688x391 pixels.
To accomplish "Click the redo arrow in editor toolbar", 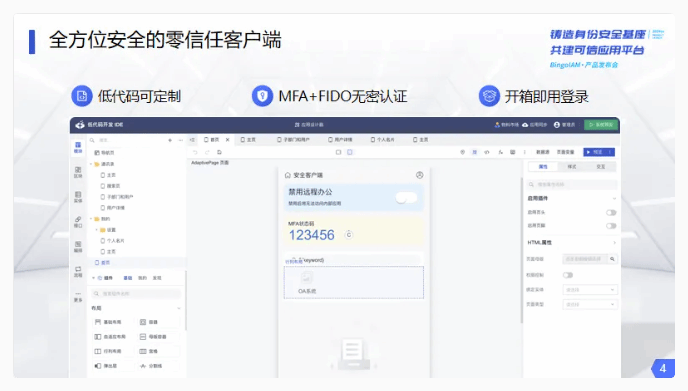I will click(207, 152).
